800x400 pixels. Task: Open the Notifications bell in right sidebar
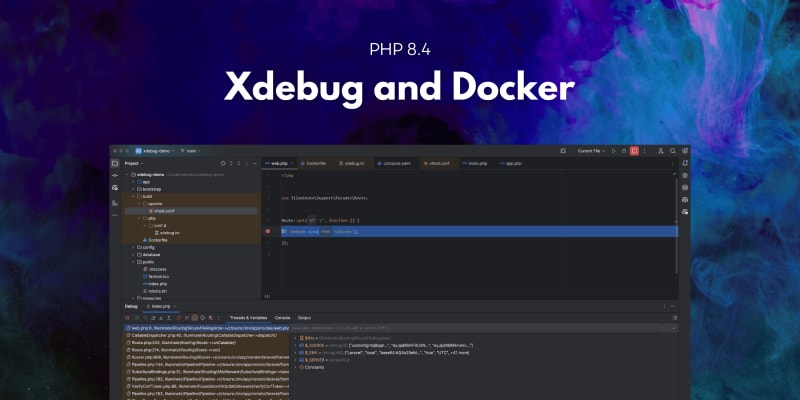coord(685,162)
